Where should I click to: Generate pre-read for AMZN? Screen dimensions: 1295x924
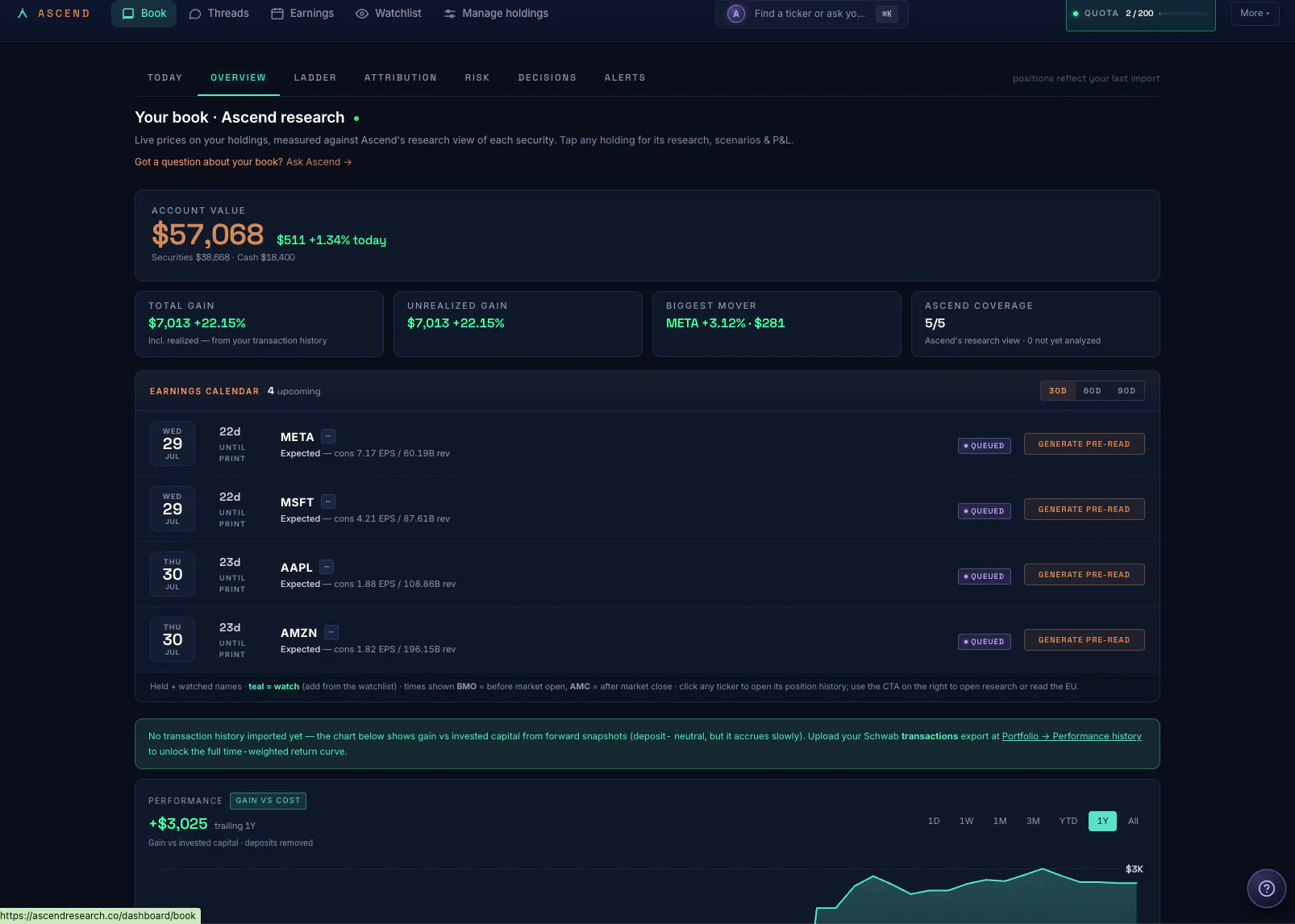pos(1085,640)
